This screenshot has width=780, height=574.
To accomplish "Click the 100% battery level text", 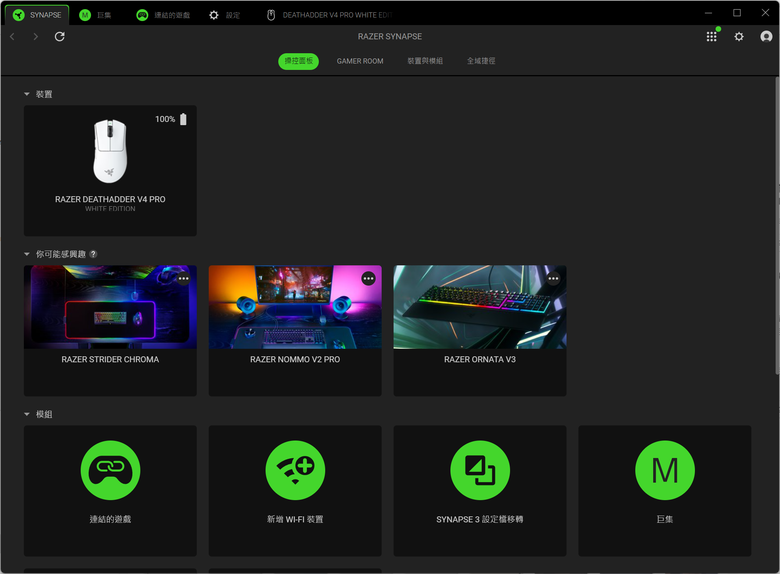I will coord(165,119).
